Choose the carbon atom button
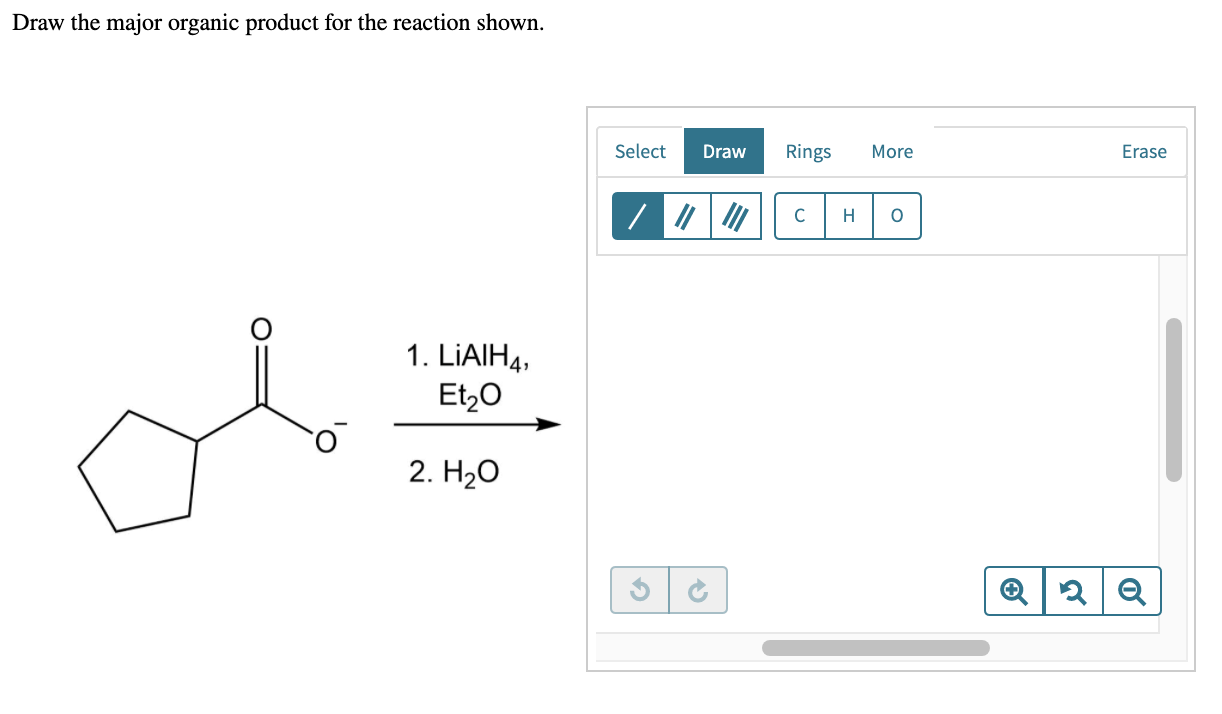Viewport: 1222px width, 714px height. point(800,216)
